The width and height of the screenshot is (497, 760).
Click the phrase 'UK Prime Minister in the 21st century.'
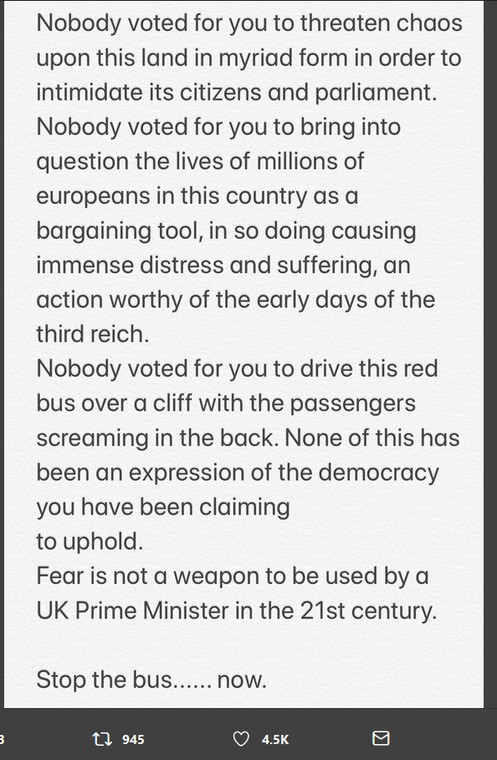click(x=237, y=611)
